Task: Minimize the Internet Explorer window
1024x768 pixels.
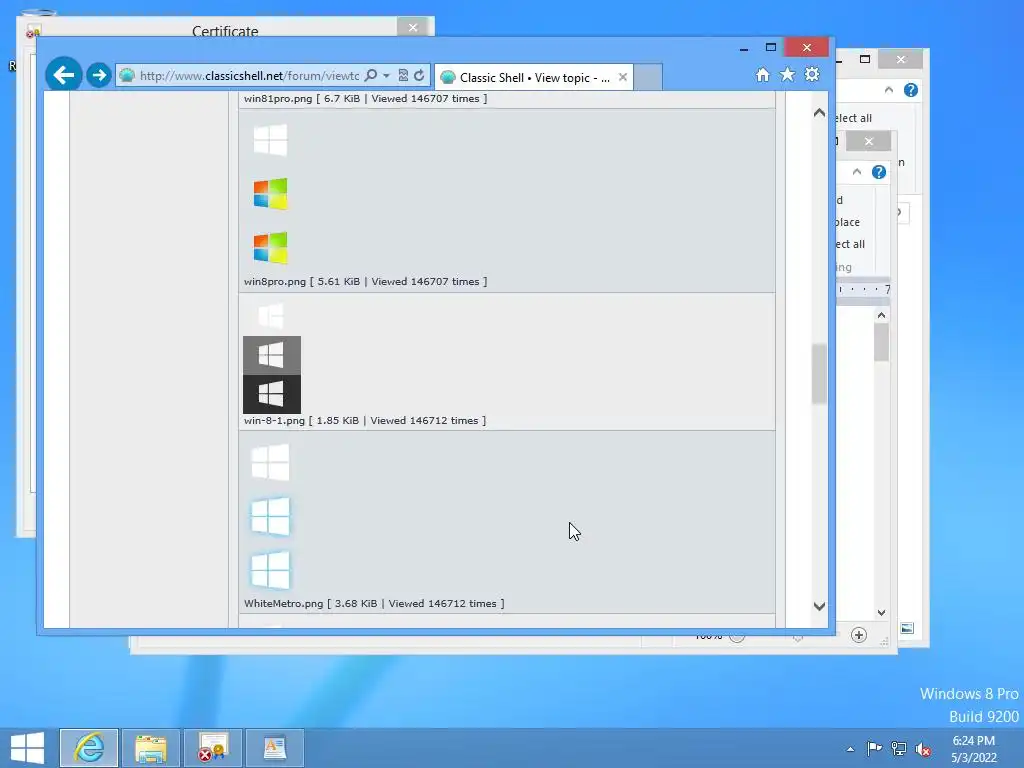Action: [744, 48]
